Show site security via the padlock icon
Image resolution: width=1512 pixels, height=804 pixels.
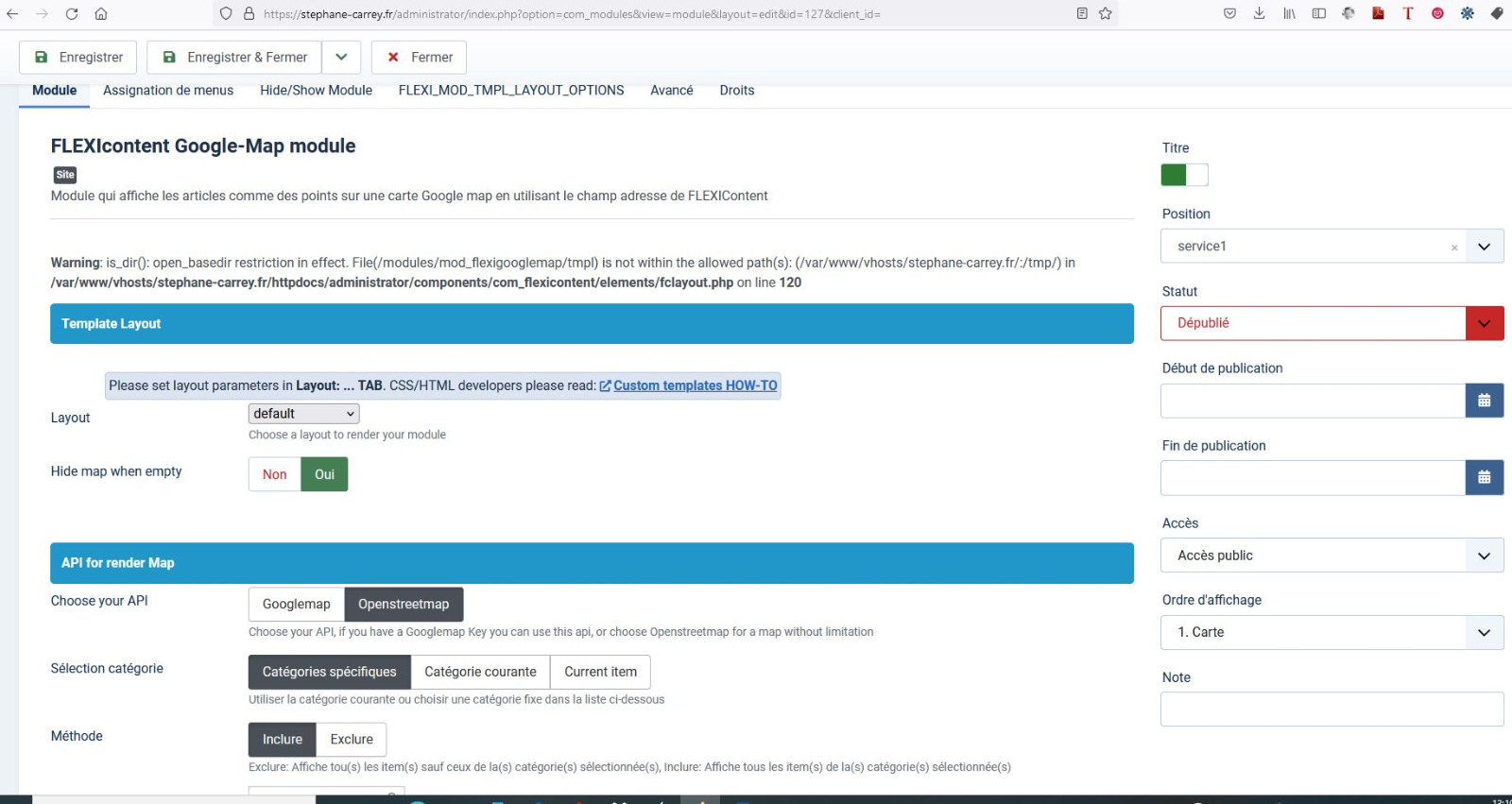[249, 14]
